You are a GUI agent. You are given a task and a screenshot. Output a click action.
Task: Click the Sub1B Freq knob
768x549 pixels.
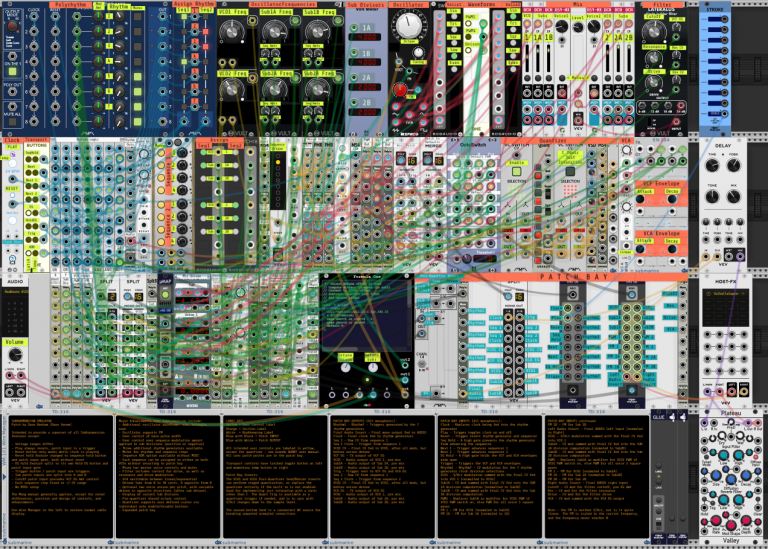[316, 31]
